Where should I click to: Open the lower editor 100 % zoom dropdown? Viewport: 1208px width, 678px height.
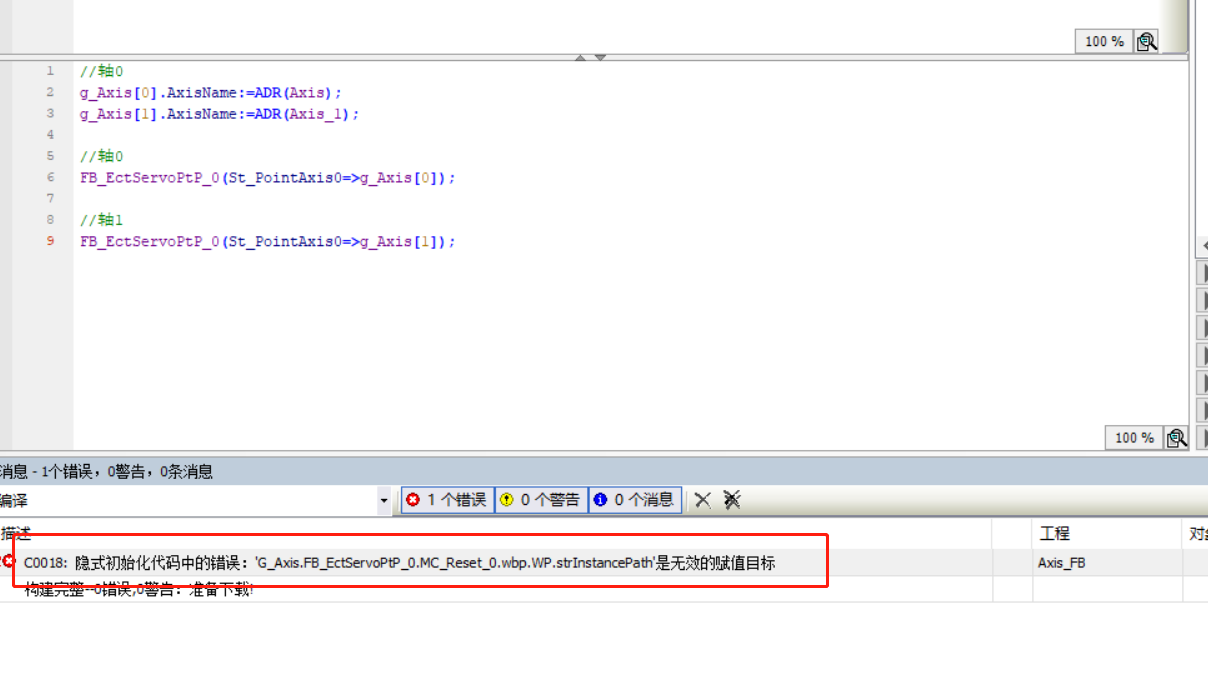point(1133,438)
